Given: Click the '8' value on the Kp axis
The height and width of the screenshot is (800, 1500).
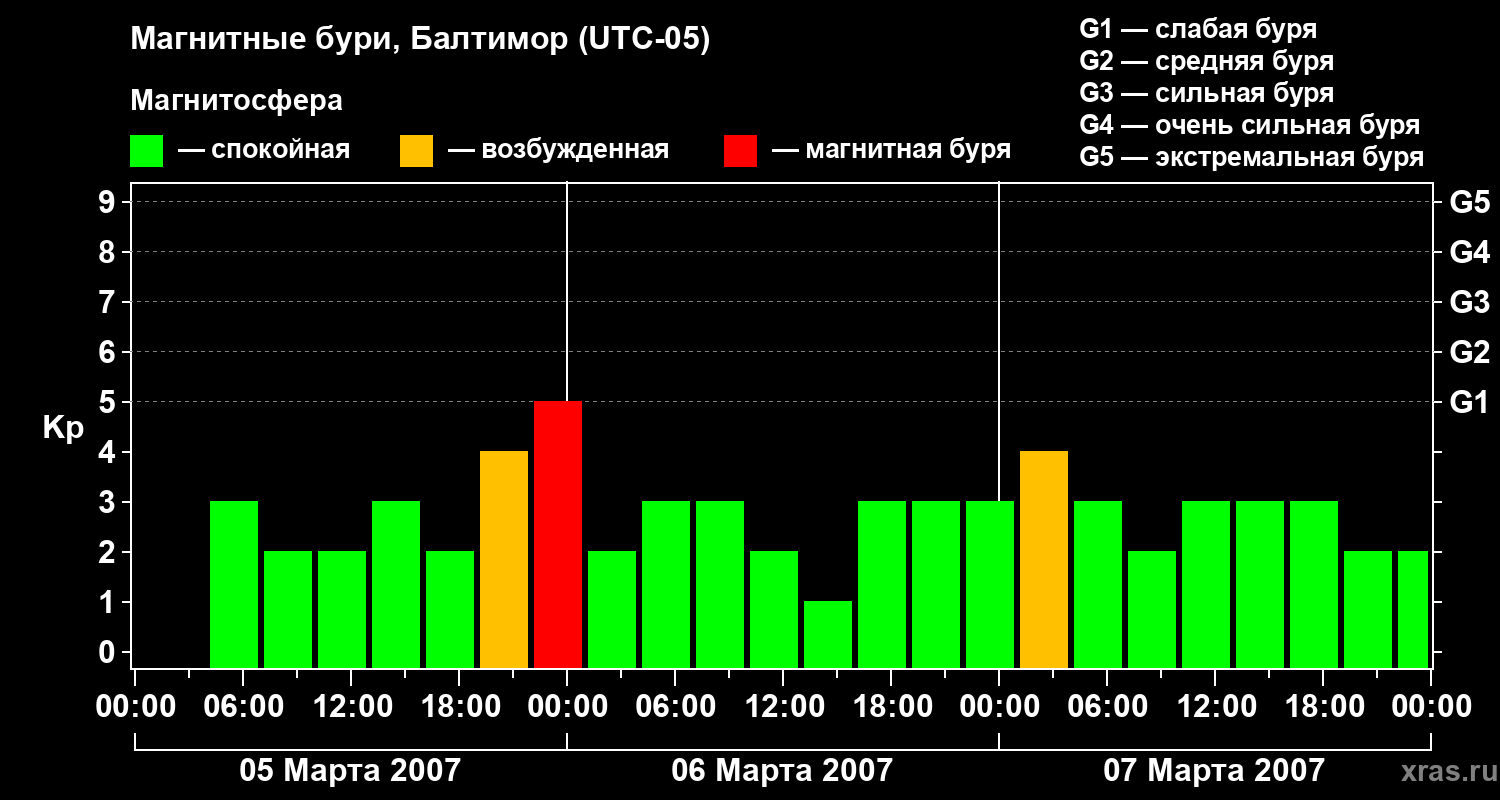Looking at the screenshot, I should pyautogui.click(x=109, y=252).
